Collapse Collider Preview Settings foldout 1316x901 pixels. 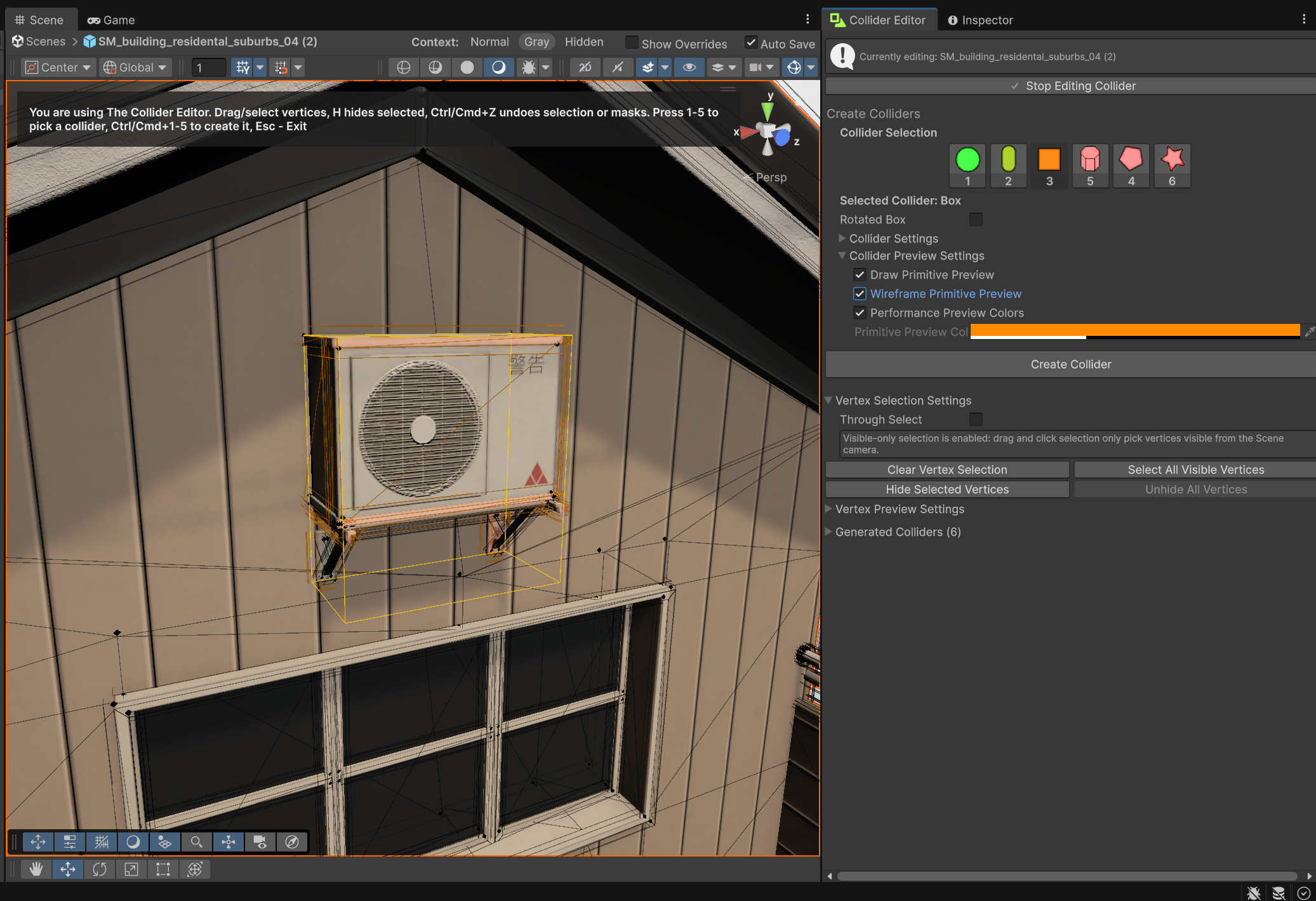842,256
